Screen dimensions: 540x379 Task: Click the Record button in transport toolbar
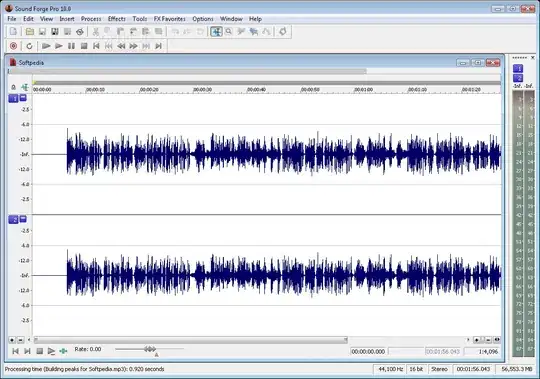click(x=13, y=46)
